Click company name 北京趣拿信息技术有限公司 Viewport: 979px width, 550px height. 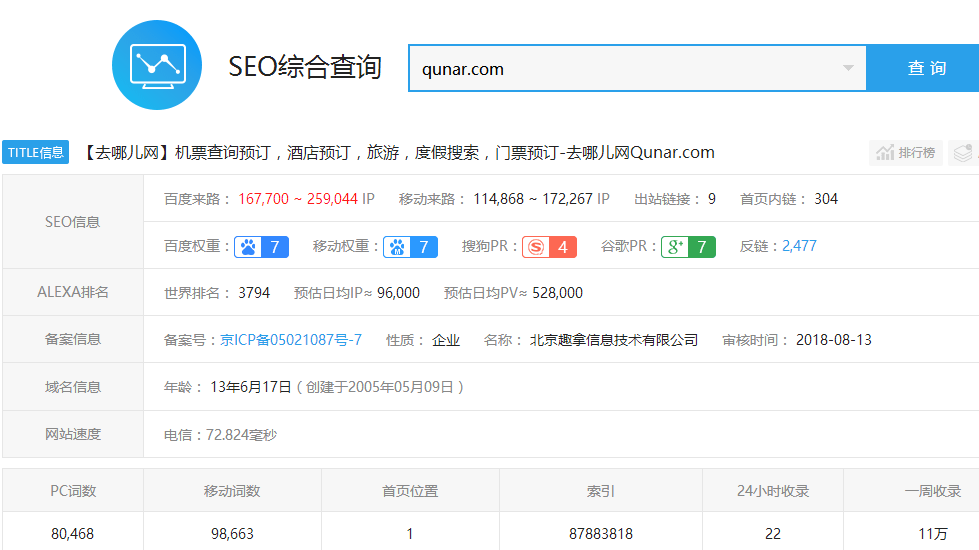point(614,340)
